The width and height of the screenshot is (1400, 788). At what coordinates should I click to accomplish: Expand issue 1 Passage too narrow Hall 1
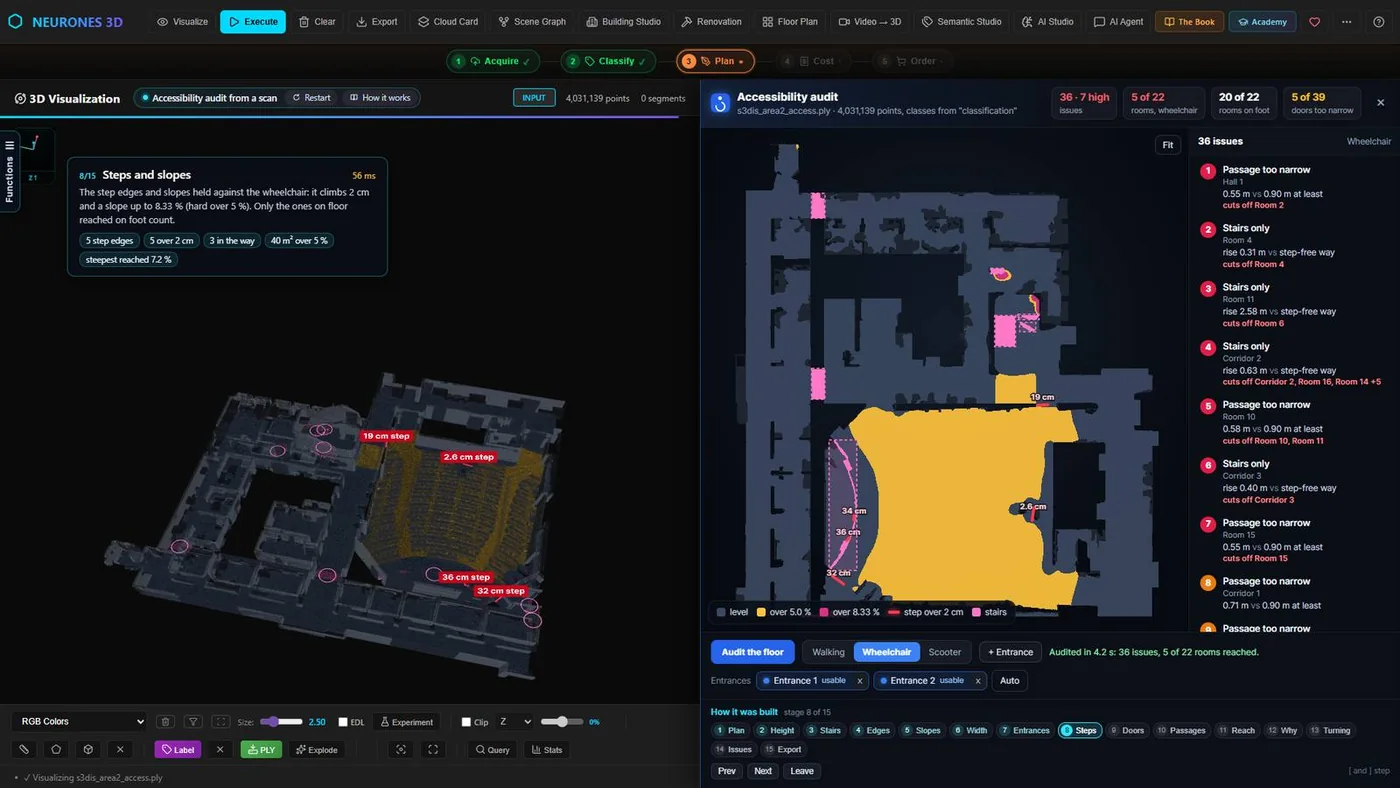pyautogui.click(x=1294, y=187)
